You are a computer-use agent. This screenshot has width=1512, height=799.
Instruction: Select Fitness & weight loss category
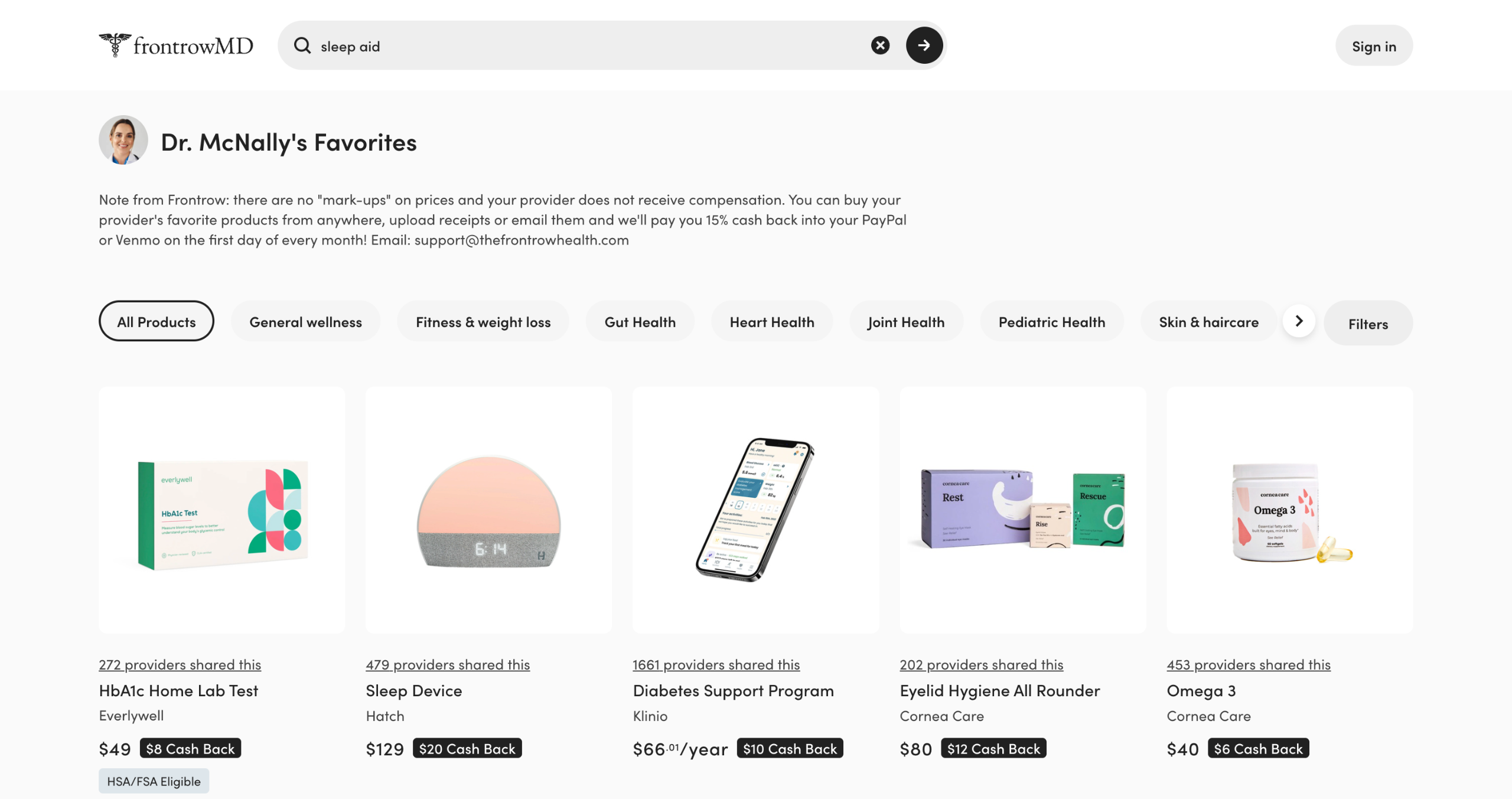point(483,322)
